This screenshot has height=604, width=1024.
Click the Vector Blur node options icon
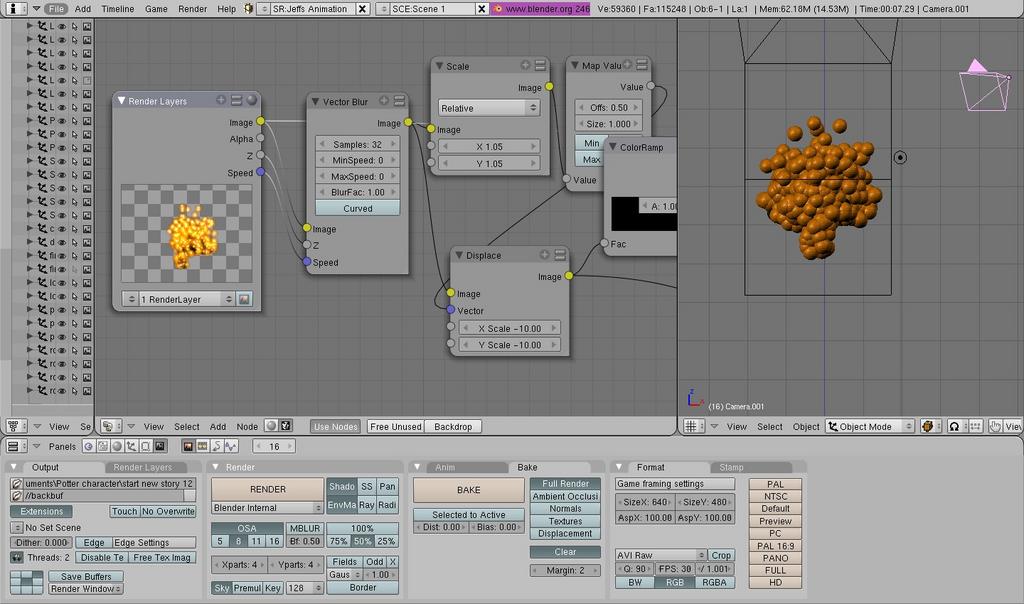pos(399,101)
